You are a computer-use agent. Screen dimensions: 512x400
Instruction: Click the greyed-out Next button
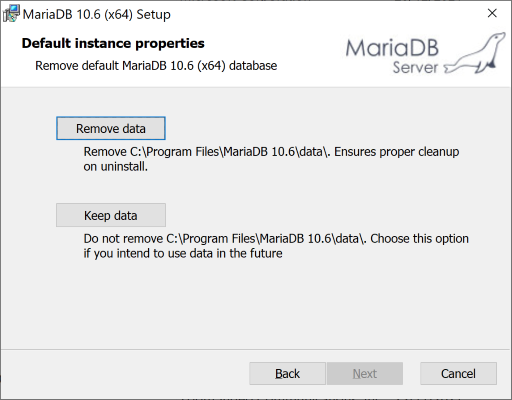(x=365, y=374)
